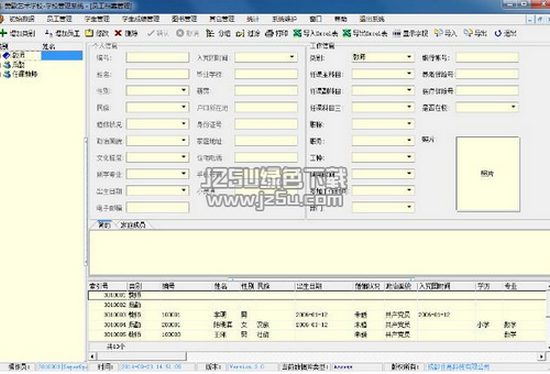Click the 编号 (ID number) input field
The image size is (550, 374).
[x=157, y=57]
